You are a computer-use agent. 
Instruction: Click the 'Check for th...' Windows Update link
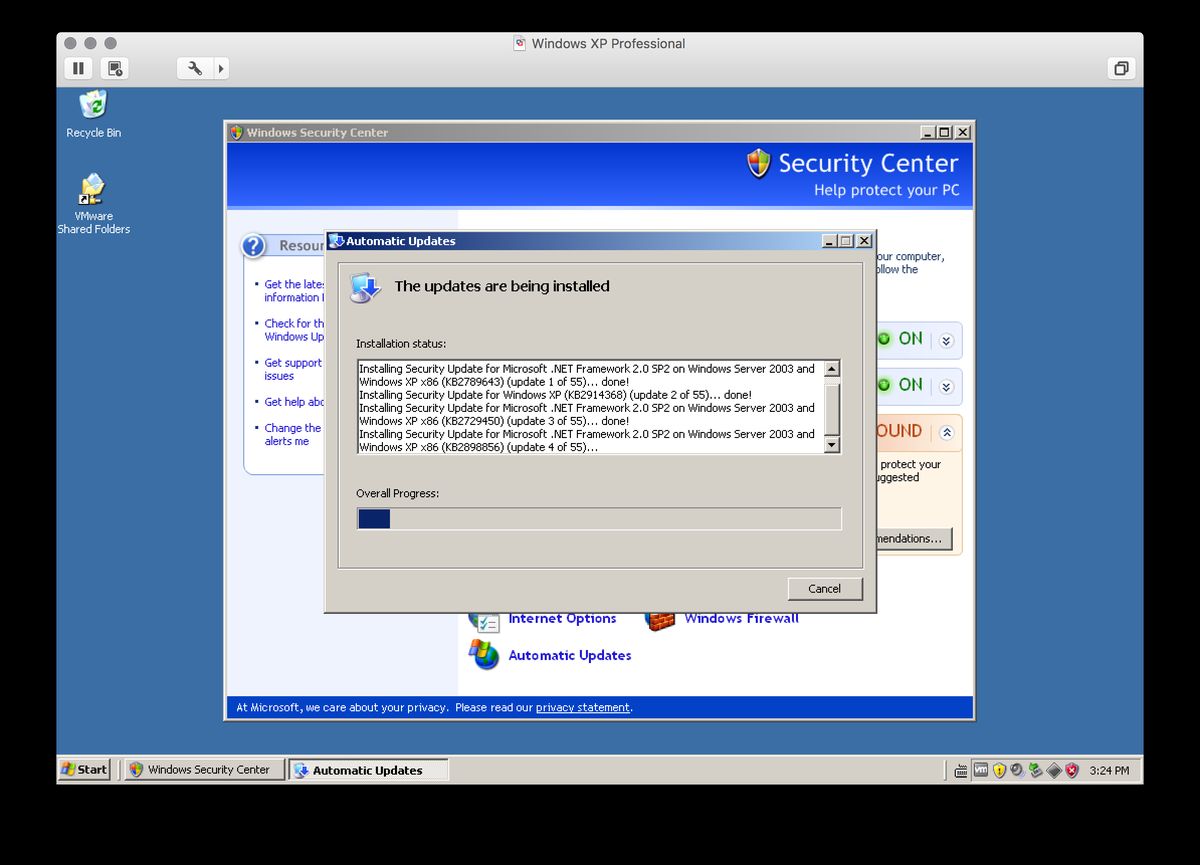click(x=294, y=330)
